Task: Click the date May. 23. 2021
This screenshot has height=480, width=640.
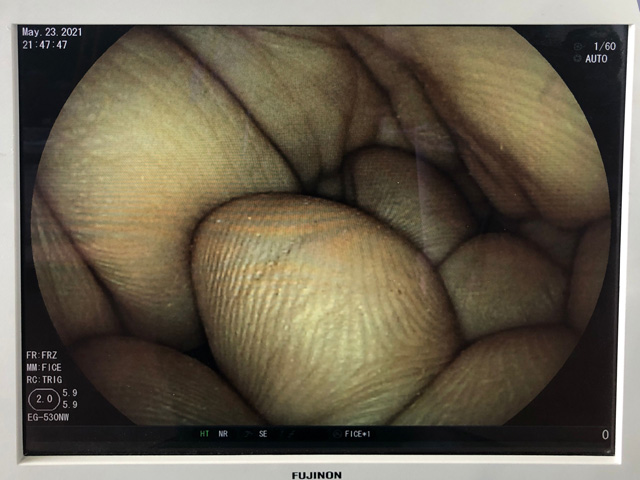Action: coord(52,32)
